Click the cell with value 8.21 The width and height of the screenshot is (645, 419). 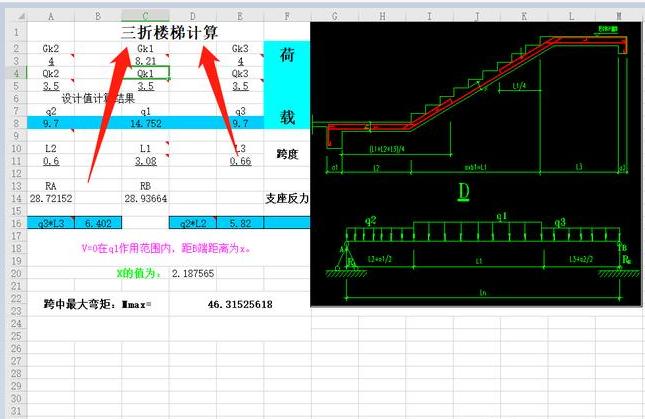click(145, 61)
